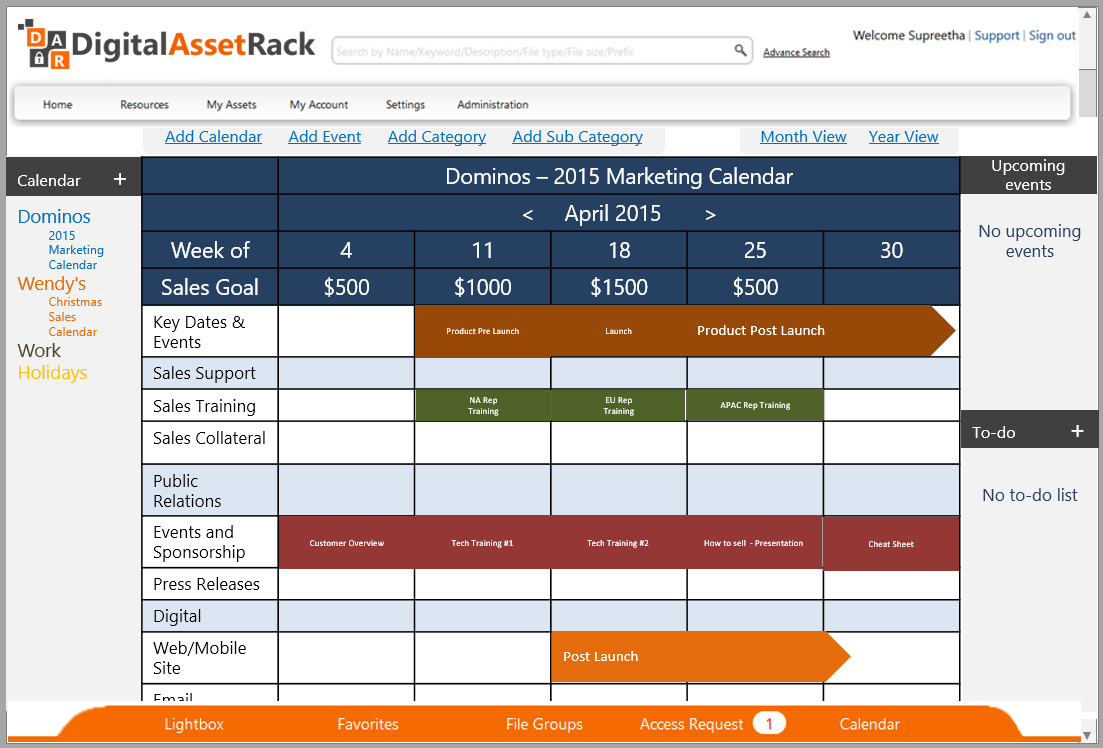This screenshot has width=1103, height=748.
Task: Go to previous month arrow
Action: click(528, 214)
